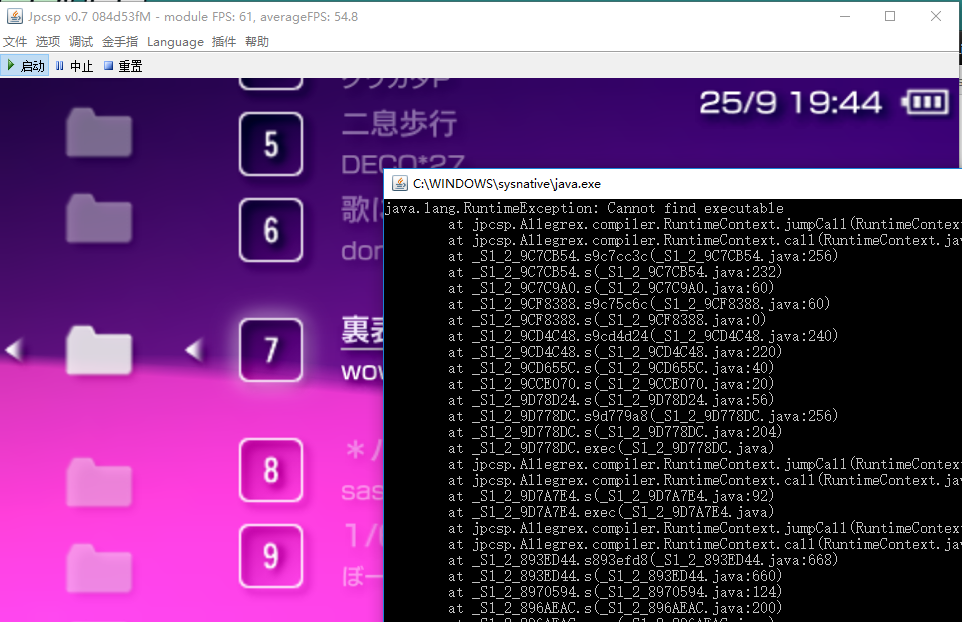This screenshot has width=962, height=622.
Task: Click the song title 二息歩行
Action: click(399, 124)
